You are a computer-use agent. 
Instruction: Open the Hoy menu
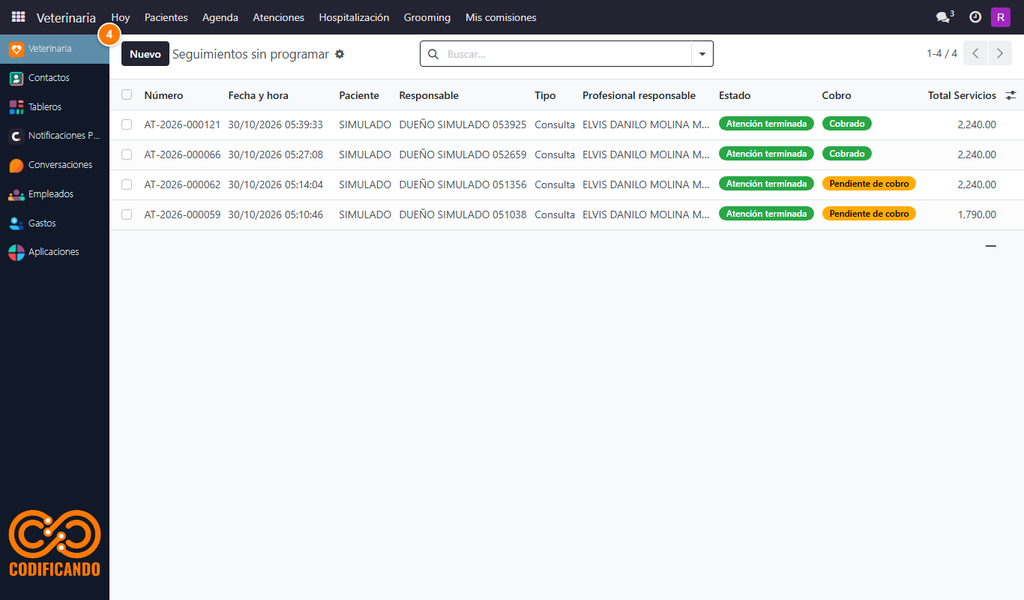(x=120, y=18)
